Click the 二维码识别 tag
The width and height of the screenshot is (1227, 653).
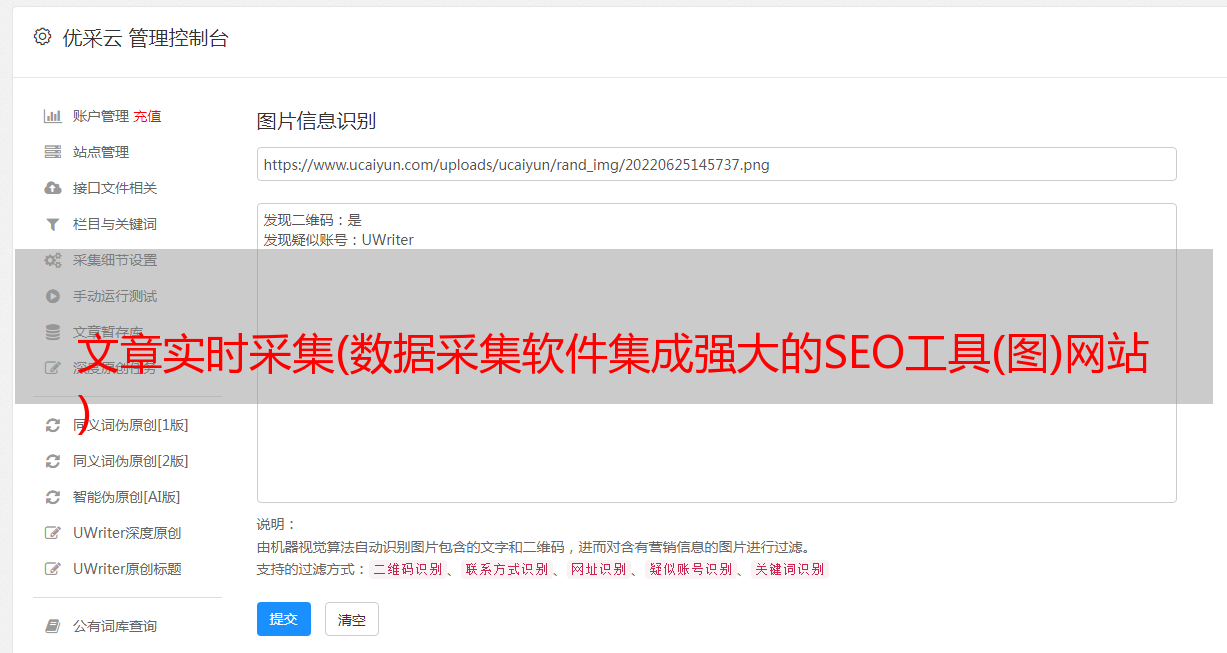(x=407, y=569)
